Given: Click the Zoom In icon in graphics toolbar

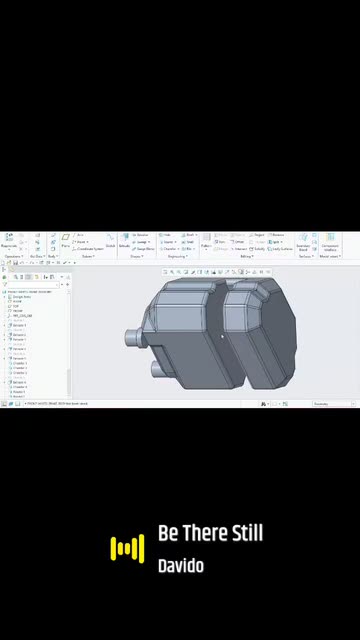Looking at the screenshot, I should [172, 272].
